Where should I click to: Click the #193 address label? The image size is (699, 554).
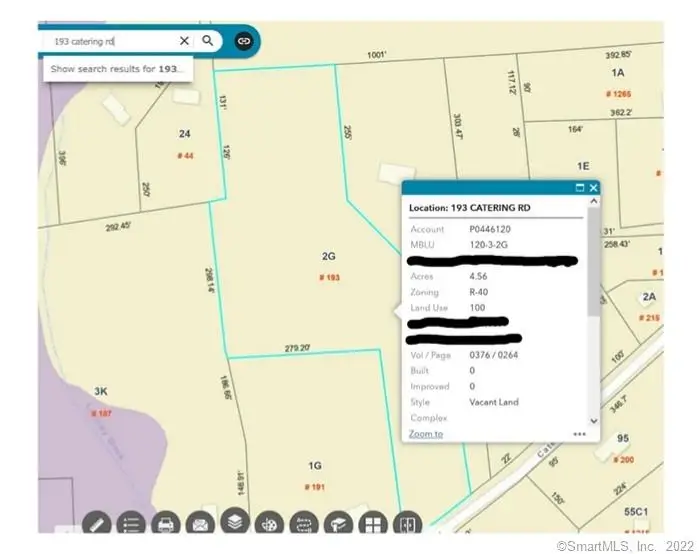coord(329,278)
